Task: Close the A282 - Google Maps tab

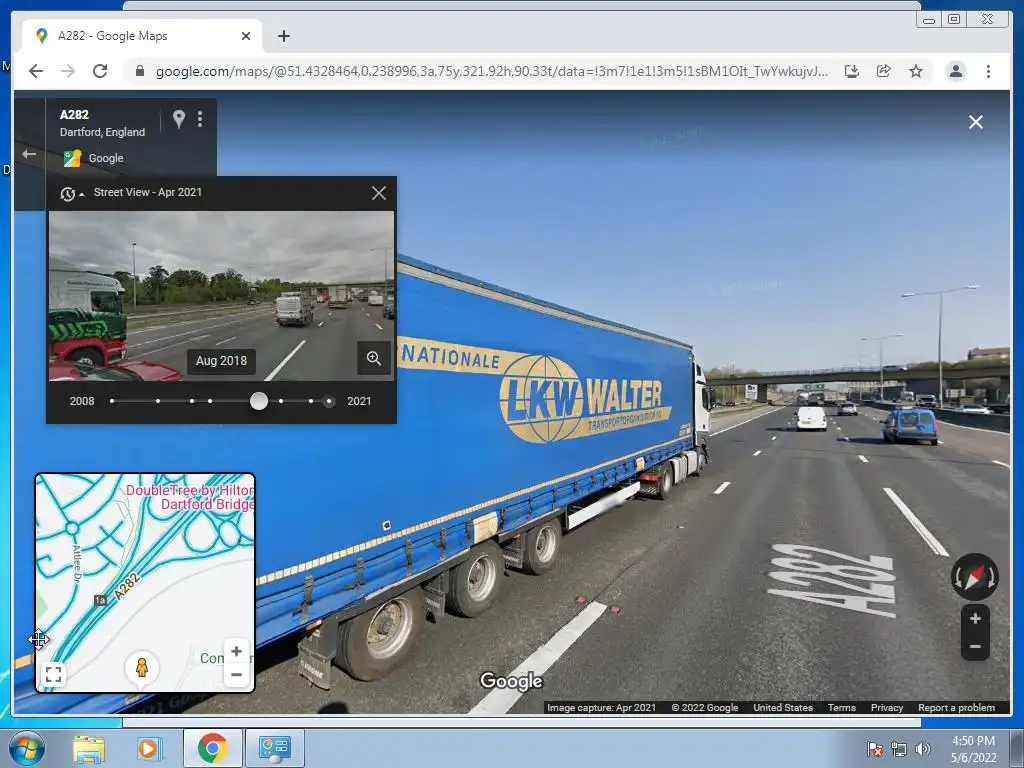Action: [x=246, y=36]
